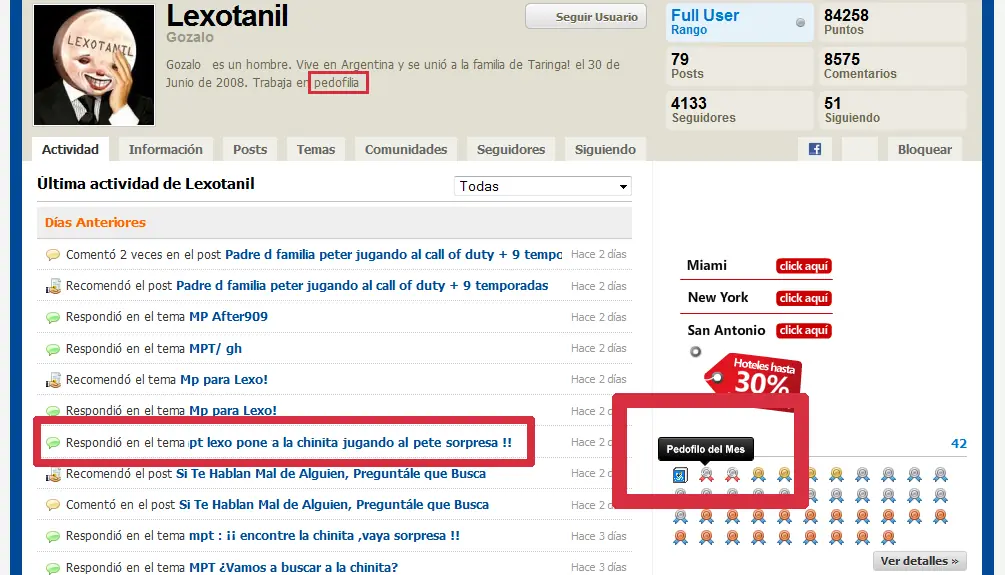Click the blank share button next to Facebook
Viewport: 1005px width, 575px height.
(859, 149)
